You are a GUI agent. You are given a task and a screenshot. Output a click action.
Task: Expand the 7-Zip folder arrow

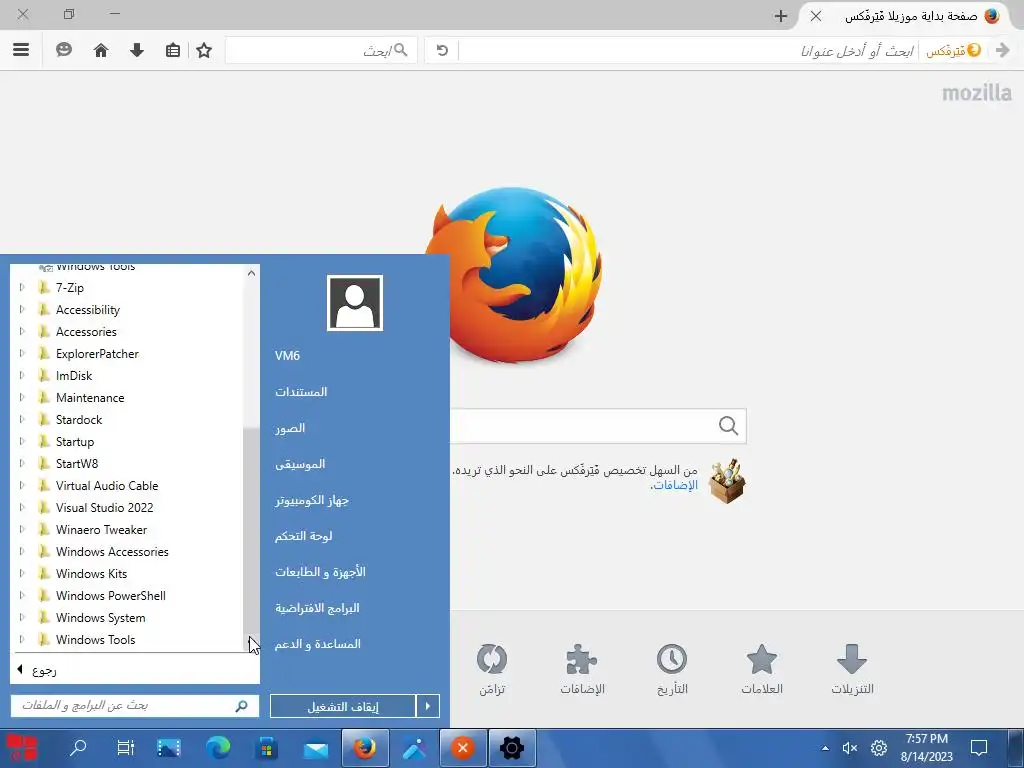[22, 287]
